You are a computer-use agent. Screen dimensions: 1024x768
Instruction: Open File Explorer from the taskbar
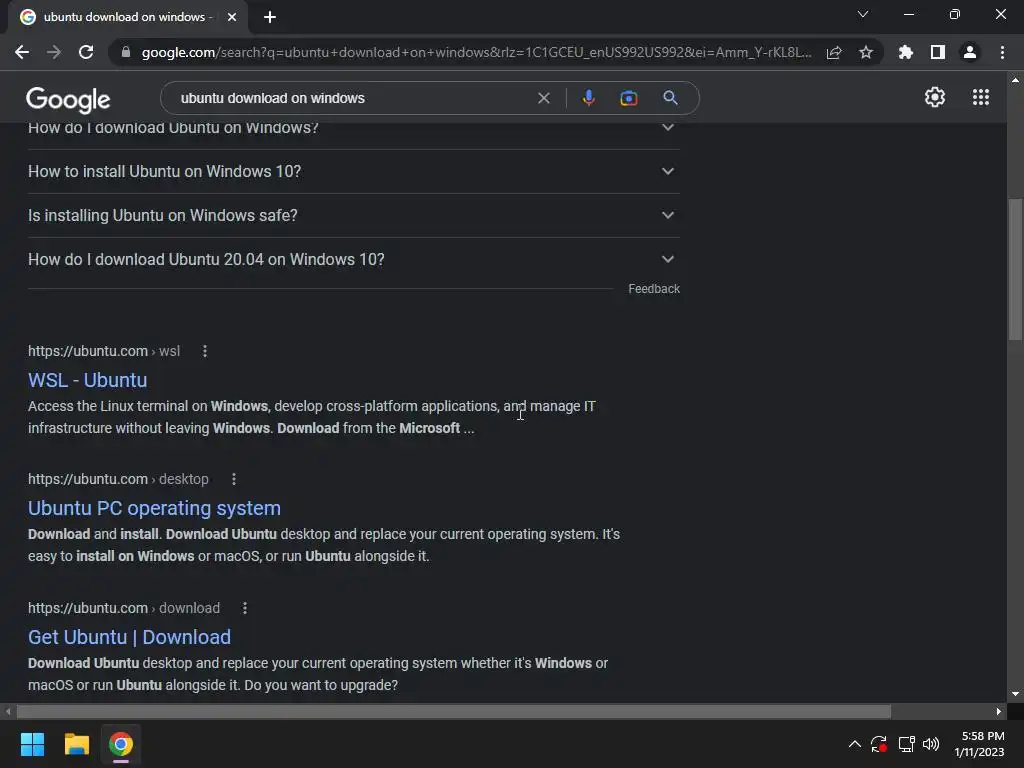click(76, 744)
